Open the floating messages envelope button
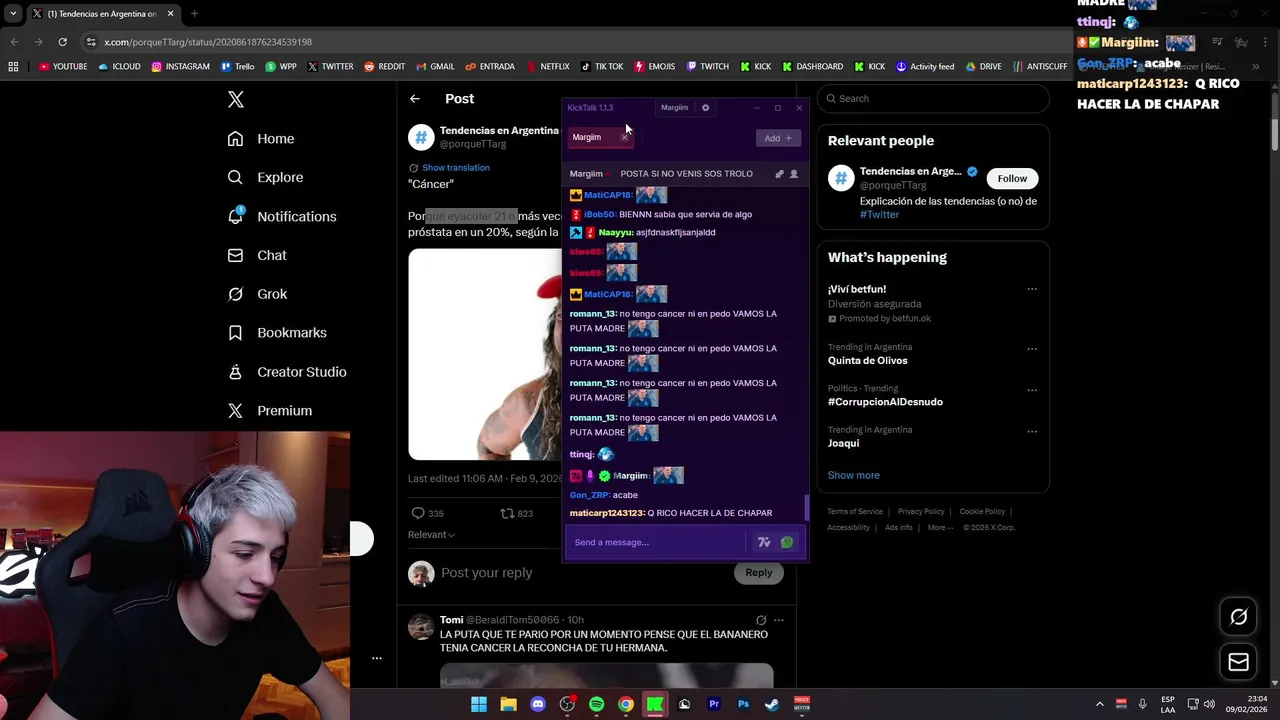The height and width of the screenshot is (720, 1280). 1238,662
